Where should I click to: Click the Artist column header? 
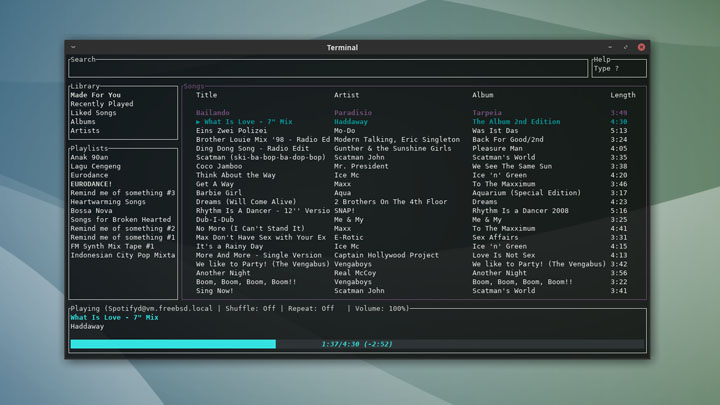[x=347, y=95]
